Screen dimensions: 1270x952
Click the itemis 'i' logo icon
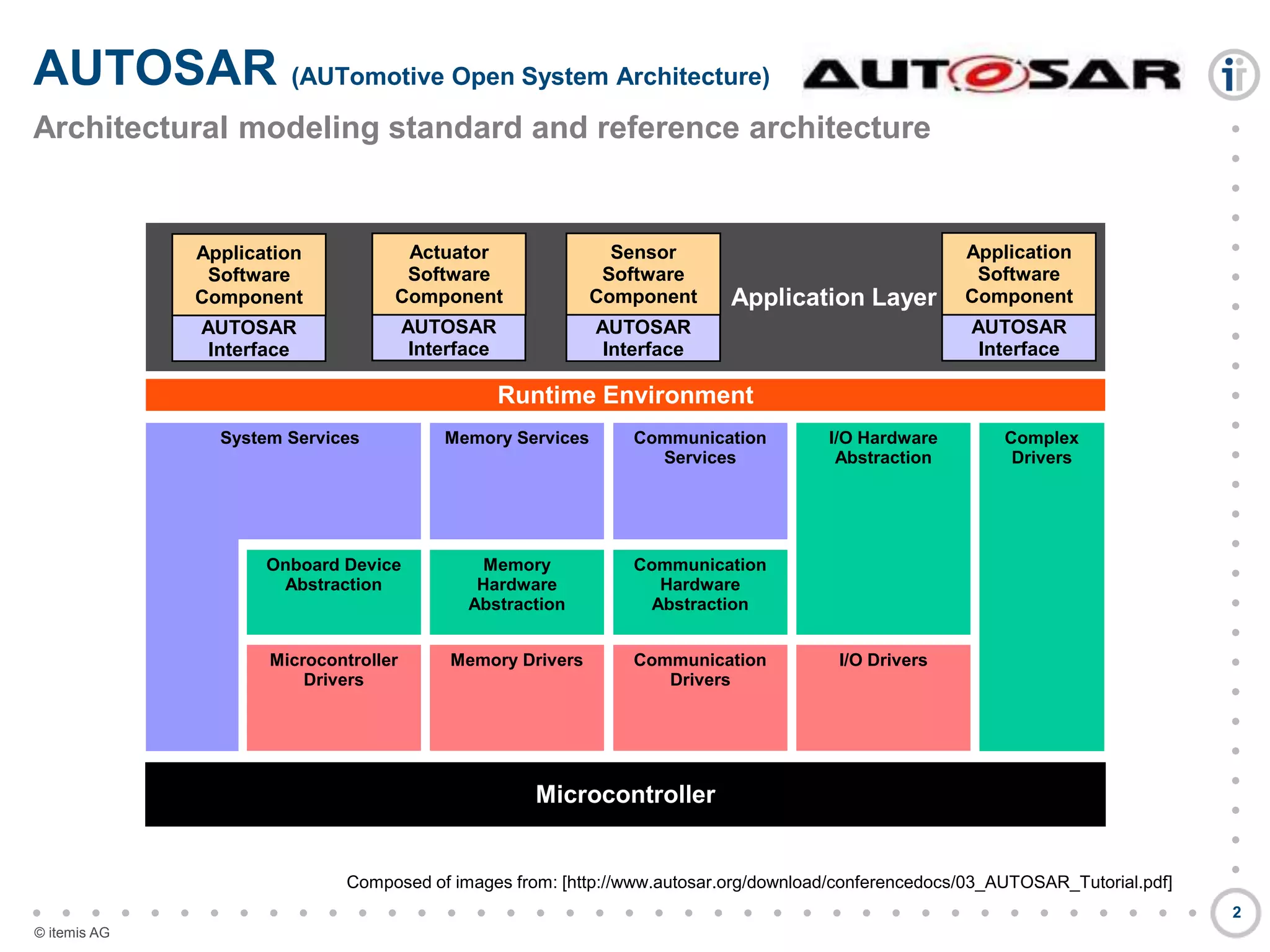tap(1233, 75)
